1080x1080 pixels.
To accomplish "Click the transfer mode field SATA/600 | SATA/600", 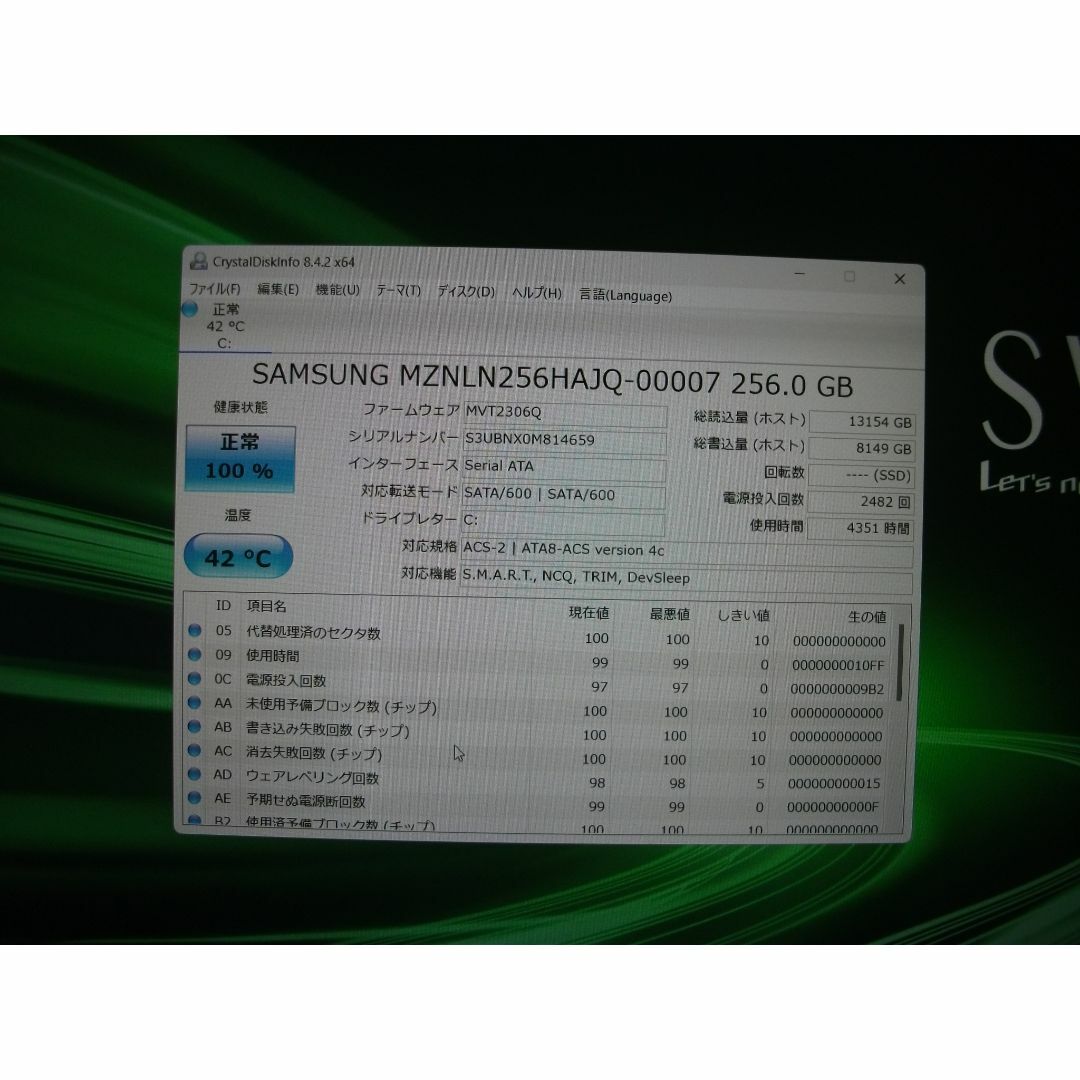I will pyautogui.click(x=563, y=495).
